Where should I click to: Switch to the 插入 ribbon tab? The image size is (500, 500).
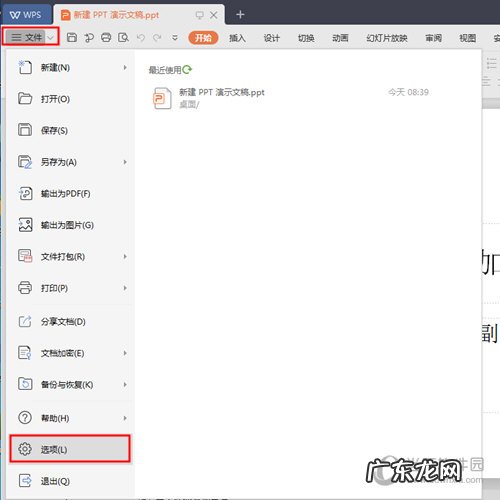point(237,38)
